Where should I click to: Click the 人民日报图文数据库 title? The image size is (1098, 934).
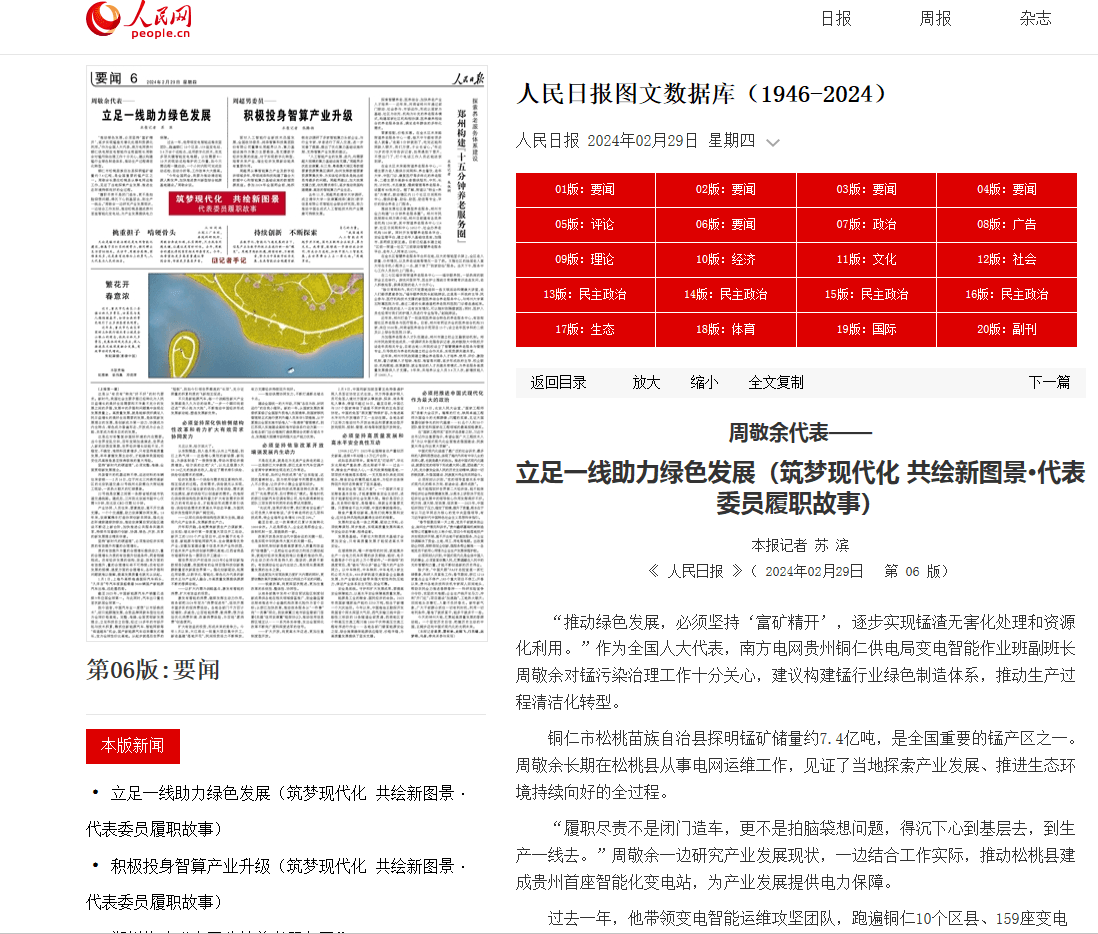(702, 94)
